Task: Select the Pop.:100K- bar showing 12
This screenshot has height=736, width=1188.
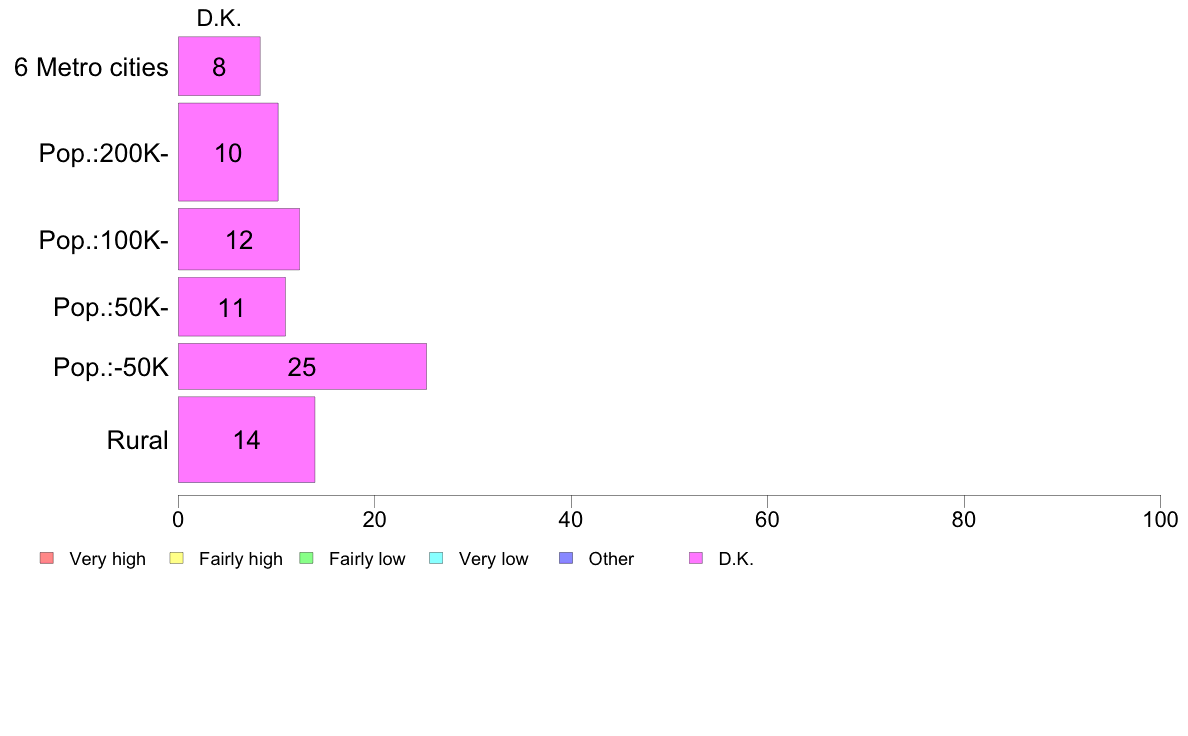Action: (239, 240)
